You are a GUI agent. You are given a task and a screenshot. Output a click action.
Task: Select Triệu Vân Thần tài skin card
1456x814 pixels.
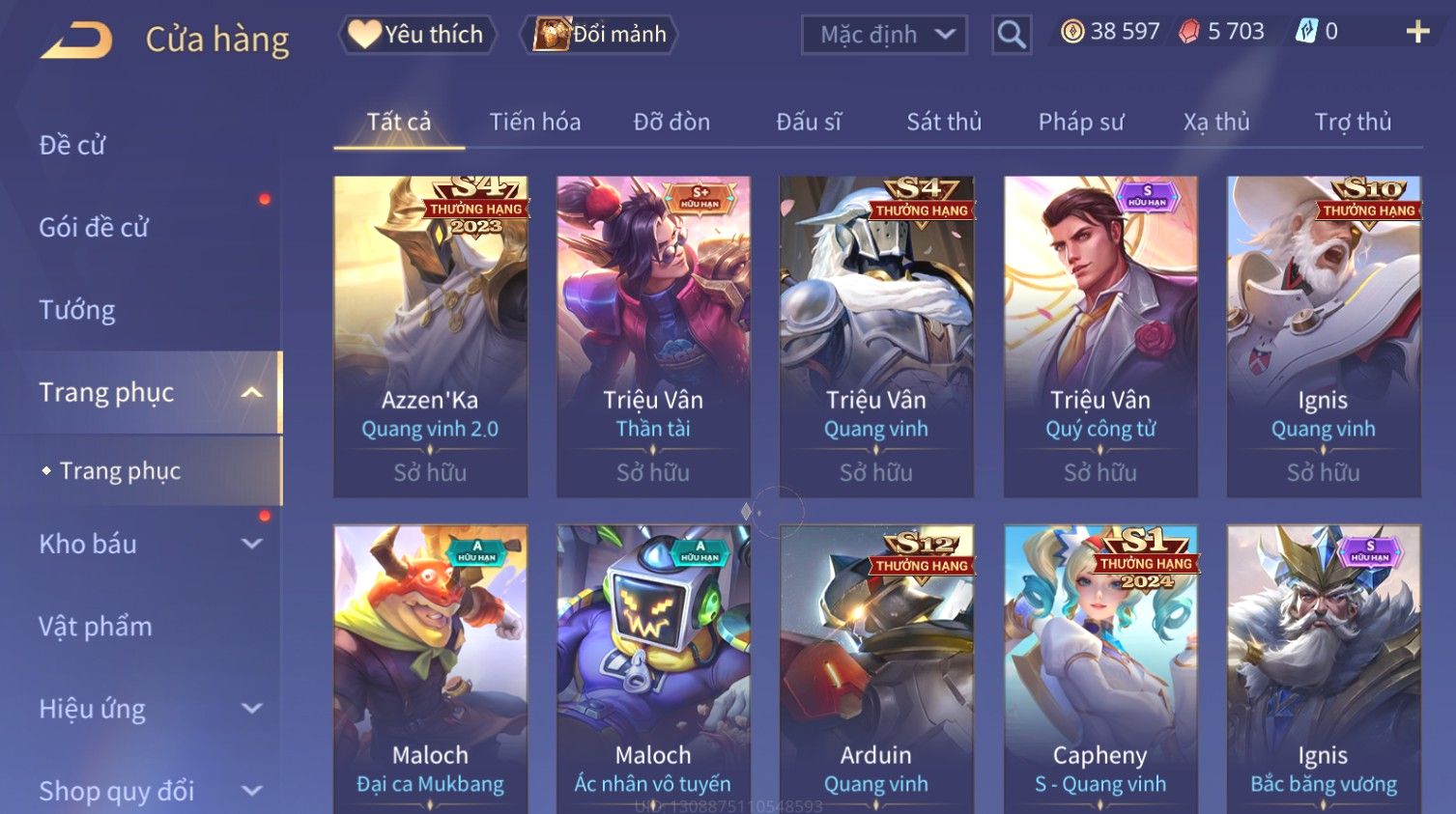click(653, 336)
